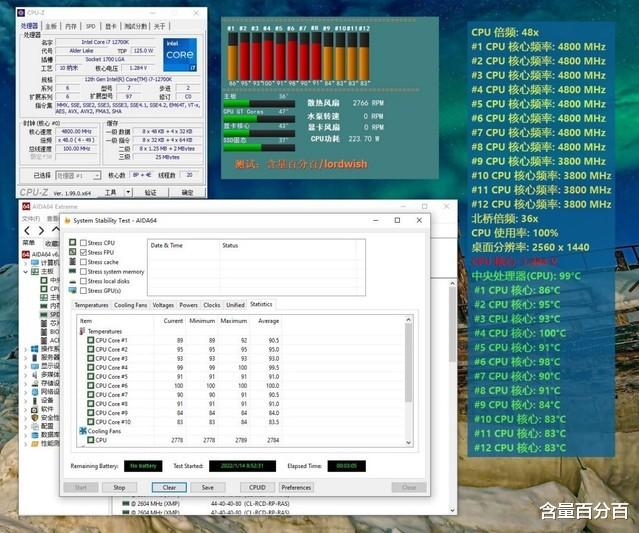Screen dimensions: 639x533
Task: Select the CPU Core #4 row
Action: click(x=179, y=368)
